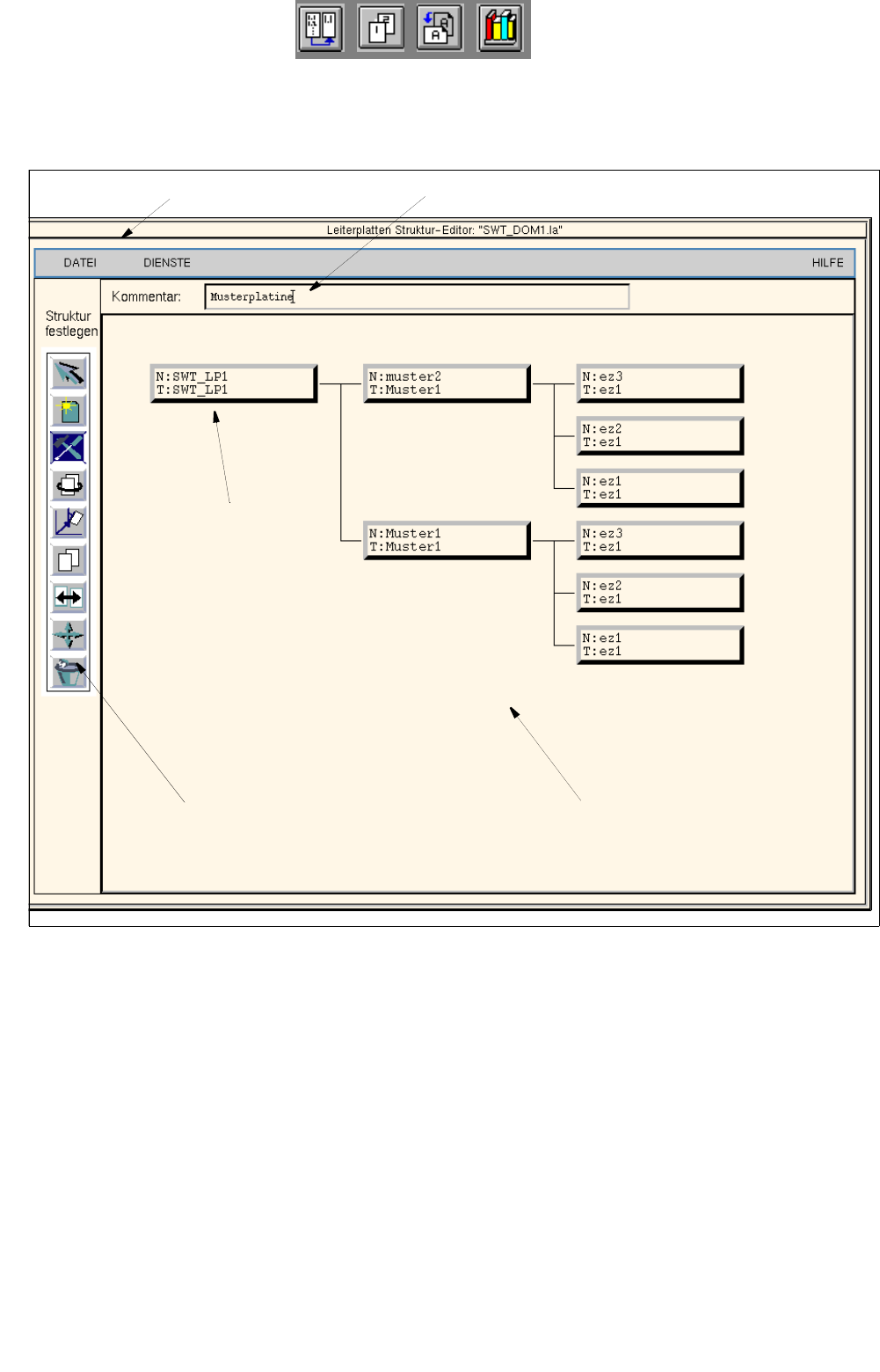The image size is (880, 1372).
Task: Select node N:ez2 under muster2
Action: tap(660, 435)
